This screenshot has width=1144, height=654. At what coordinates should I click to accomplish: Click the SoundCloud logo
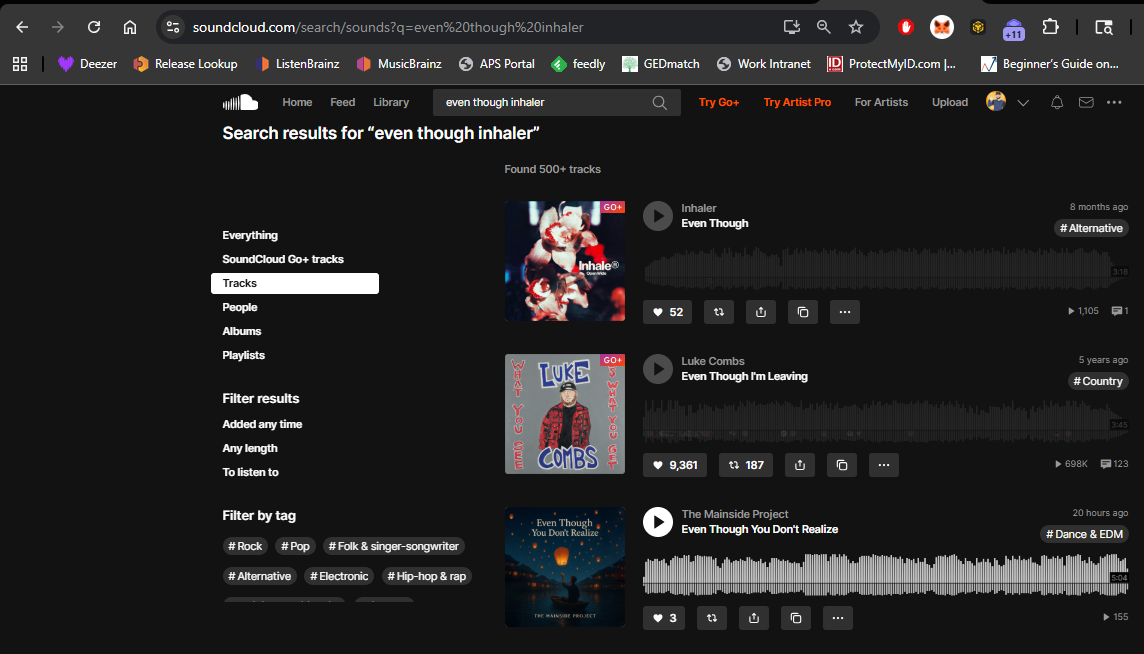[x=240, y=102]
